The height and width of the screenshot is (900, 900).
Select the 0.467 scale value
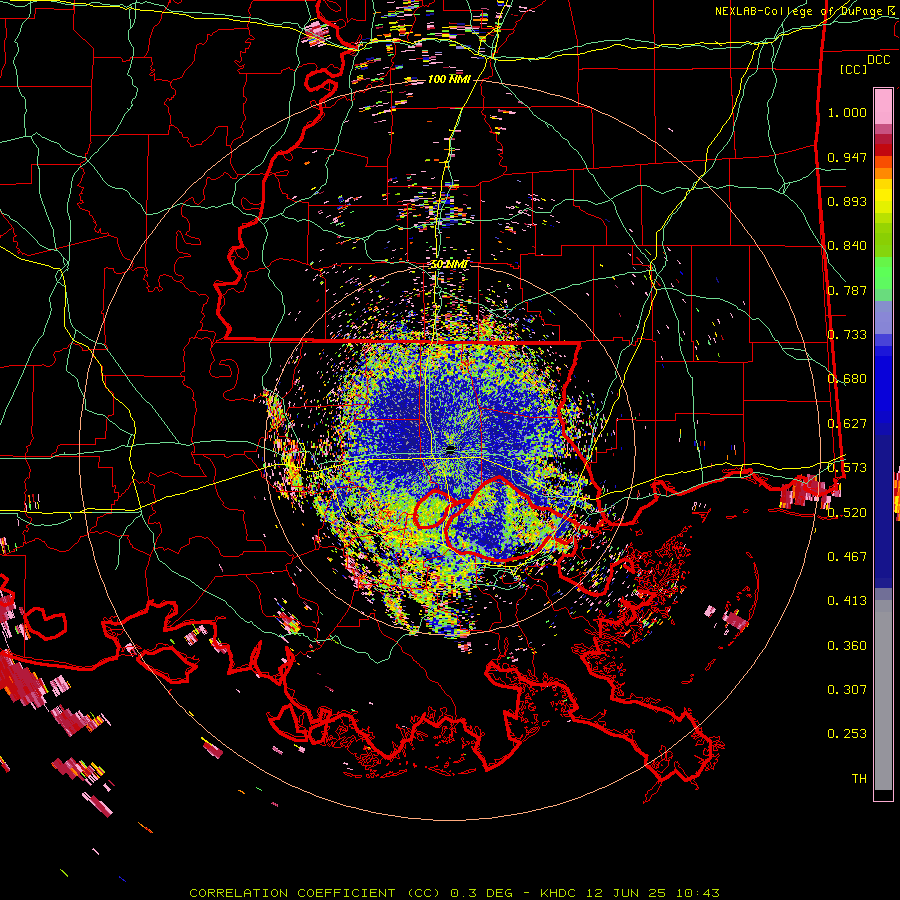(x=847, y=556)
